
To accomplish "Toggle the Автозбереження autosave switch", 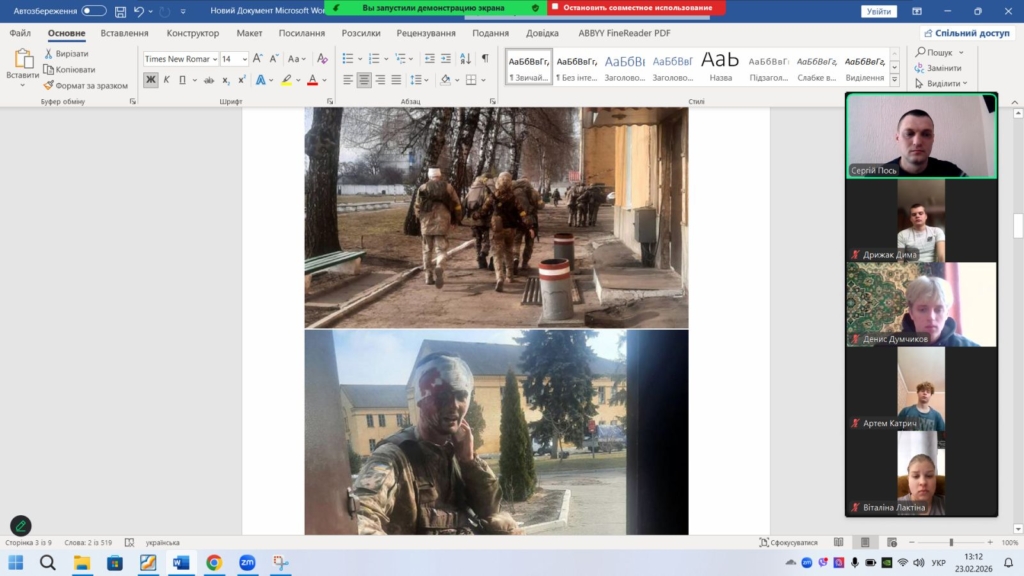I will click(x=93, y=11).
